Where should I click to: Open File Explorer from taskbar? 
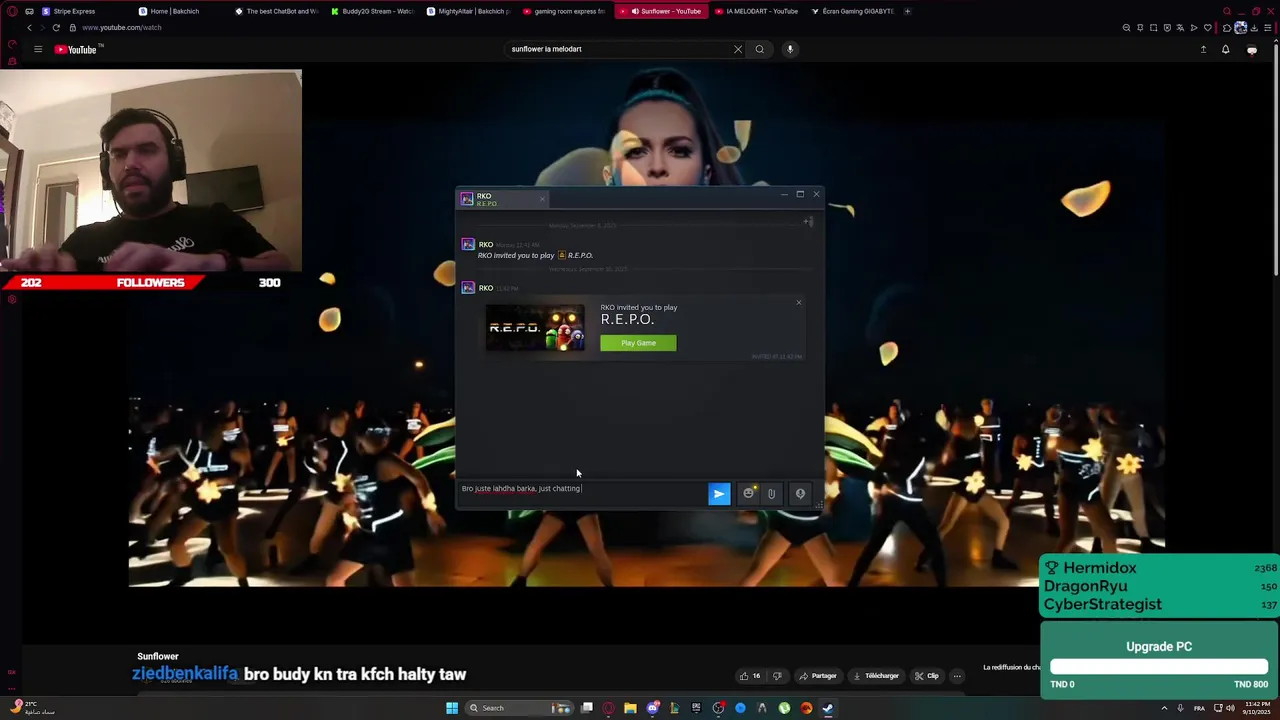[x=630, y=708]
